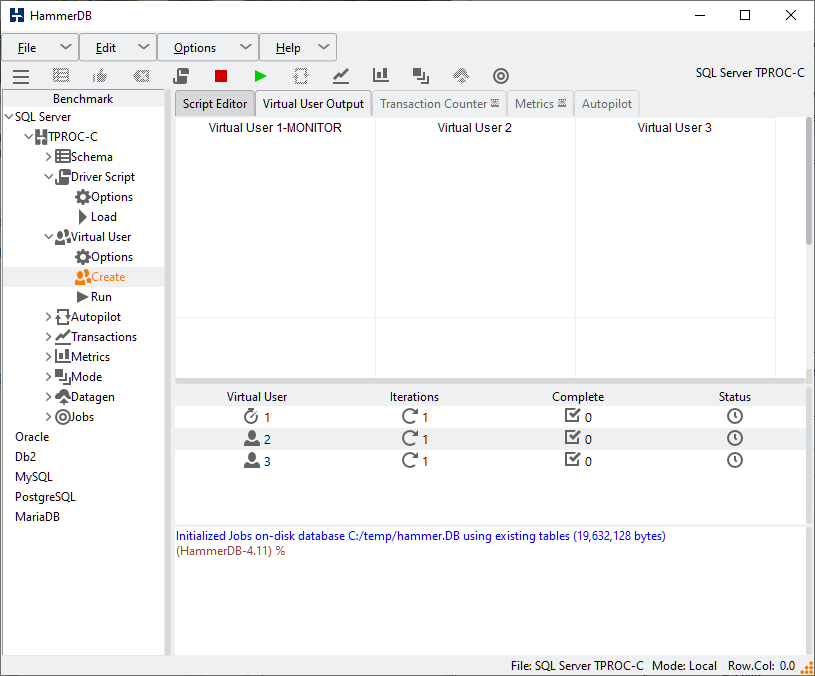This screenshot has width=815, height=676.
Task: Click the Autopilot icon in tree
Action: tap(63, 317)
